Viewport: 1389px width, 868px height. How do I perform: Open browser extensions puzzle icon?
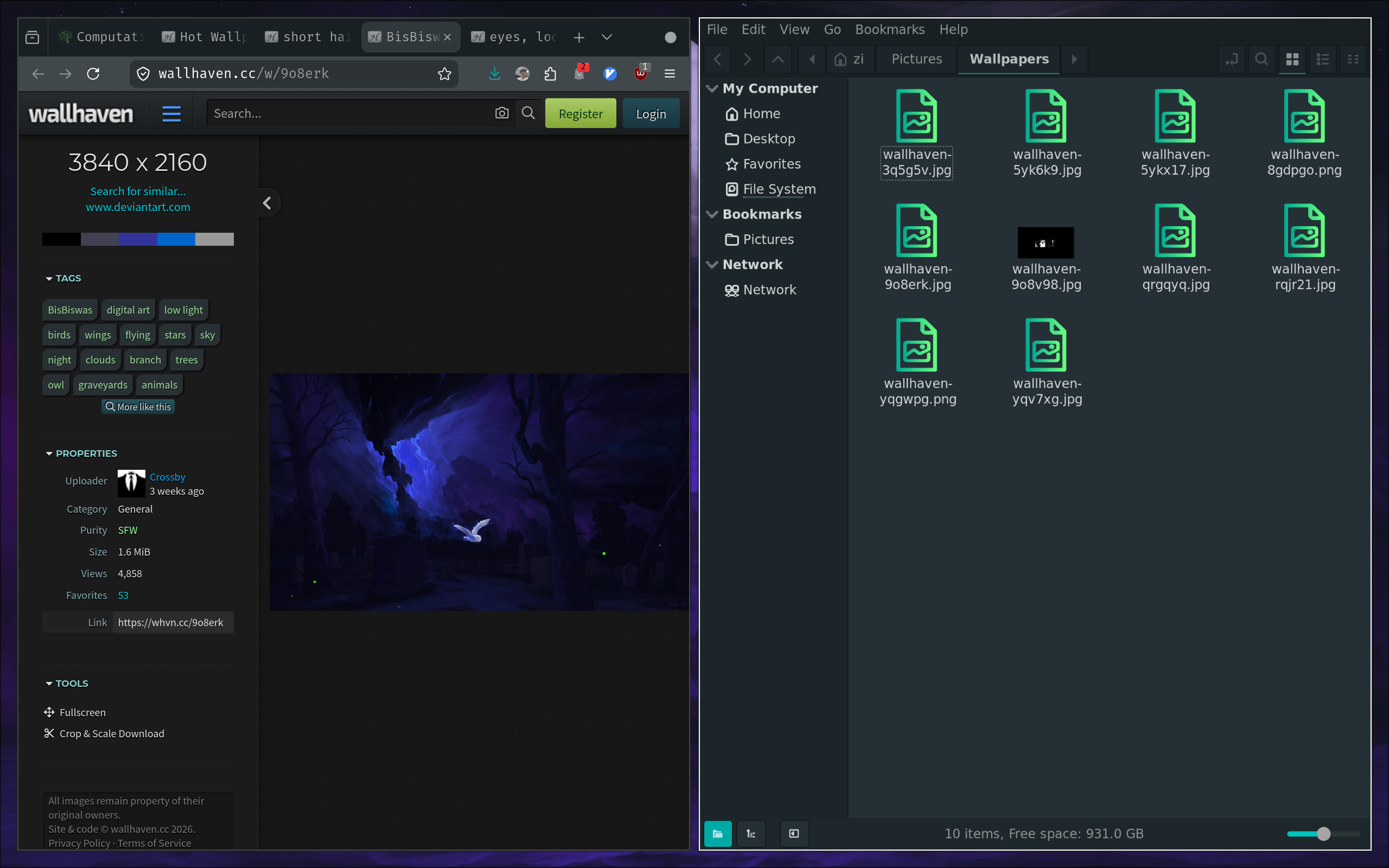coord(550,74)
